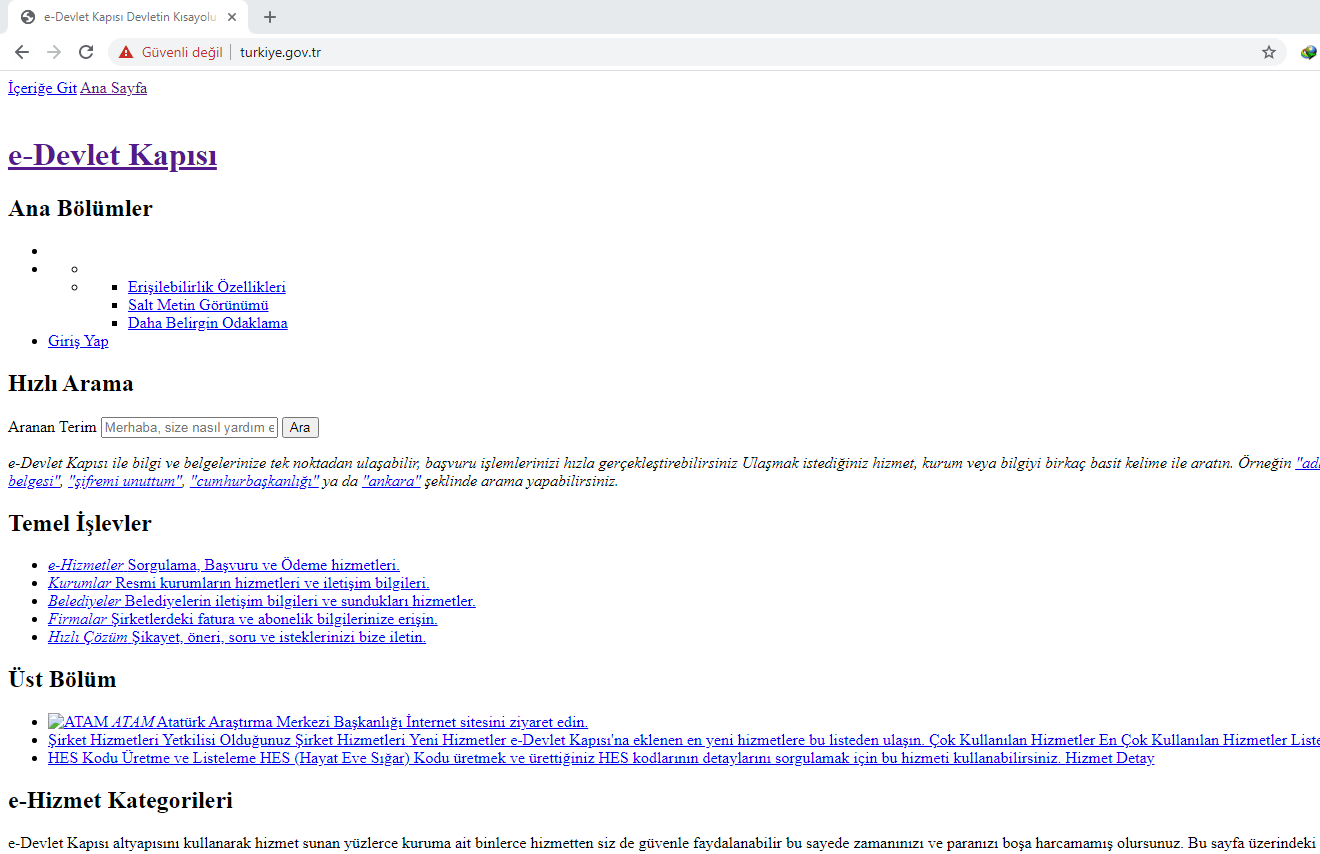Click the Ana Bölümler heading
Screen dimensions: 1320x854
tap(80, 208)
